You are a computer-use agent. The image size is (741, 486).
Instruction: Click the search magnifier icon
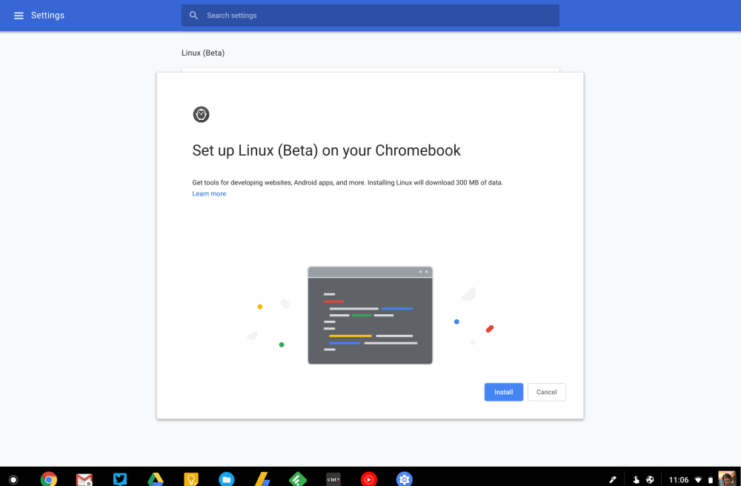pyautogui.click(x=194, y=16)
